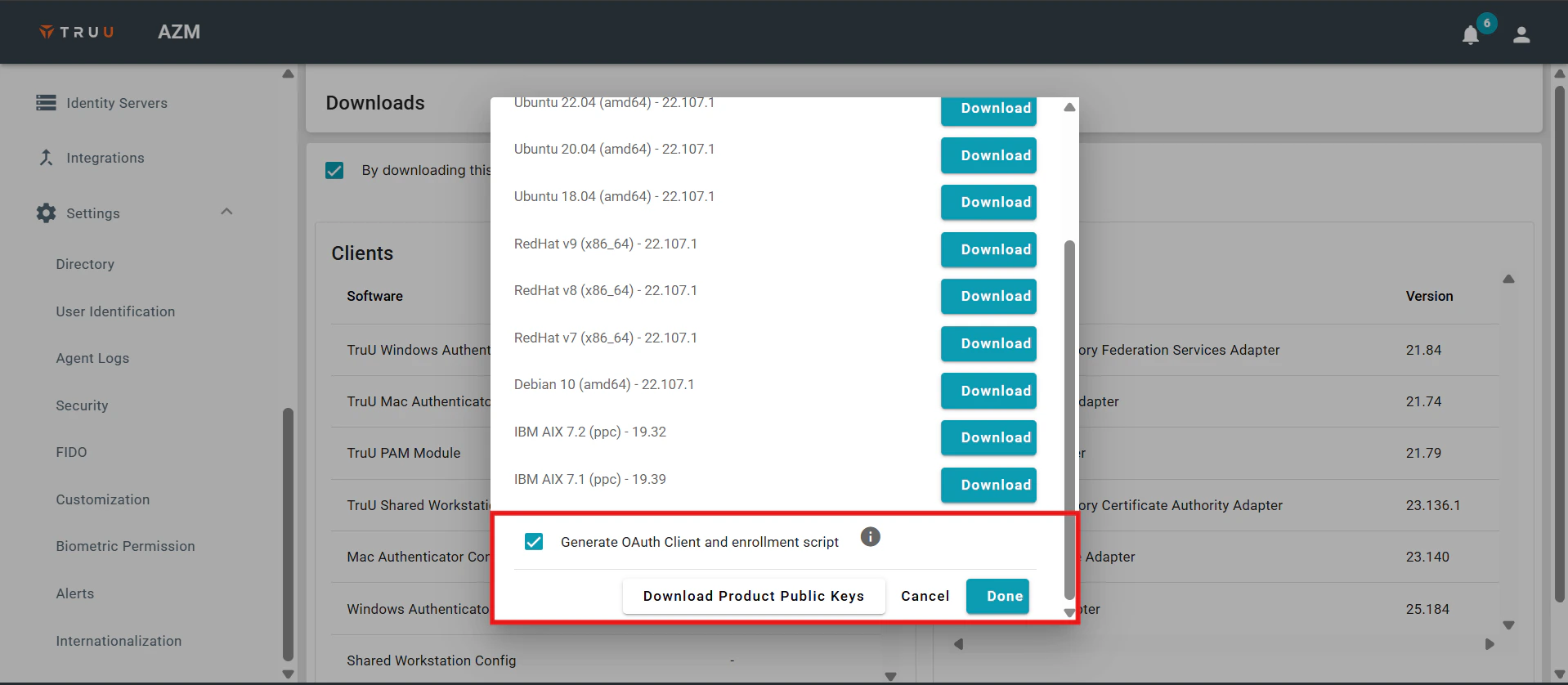Click Clients table scroll-down arrow
The width and height of the screenshot is (1568, 685).
point(891,677)
